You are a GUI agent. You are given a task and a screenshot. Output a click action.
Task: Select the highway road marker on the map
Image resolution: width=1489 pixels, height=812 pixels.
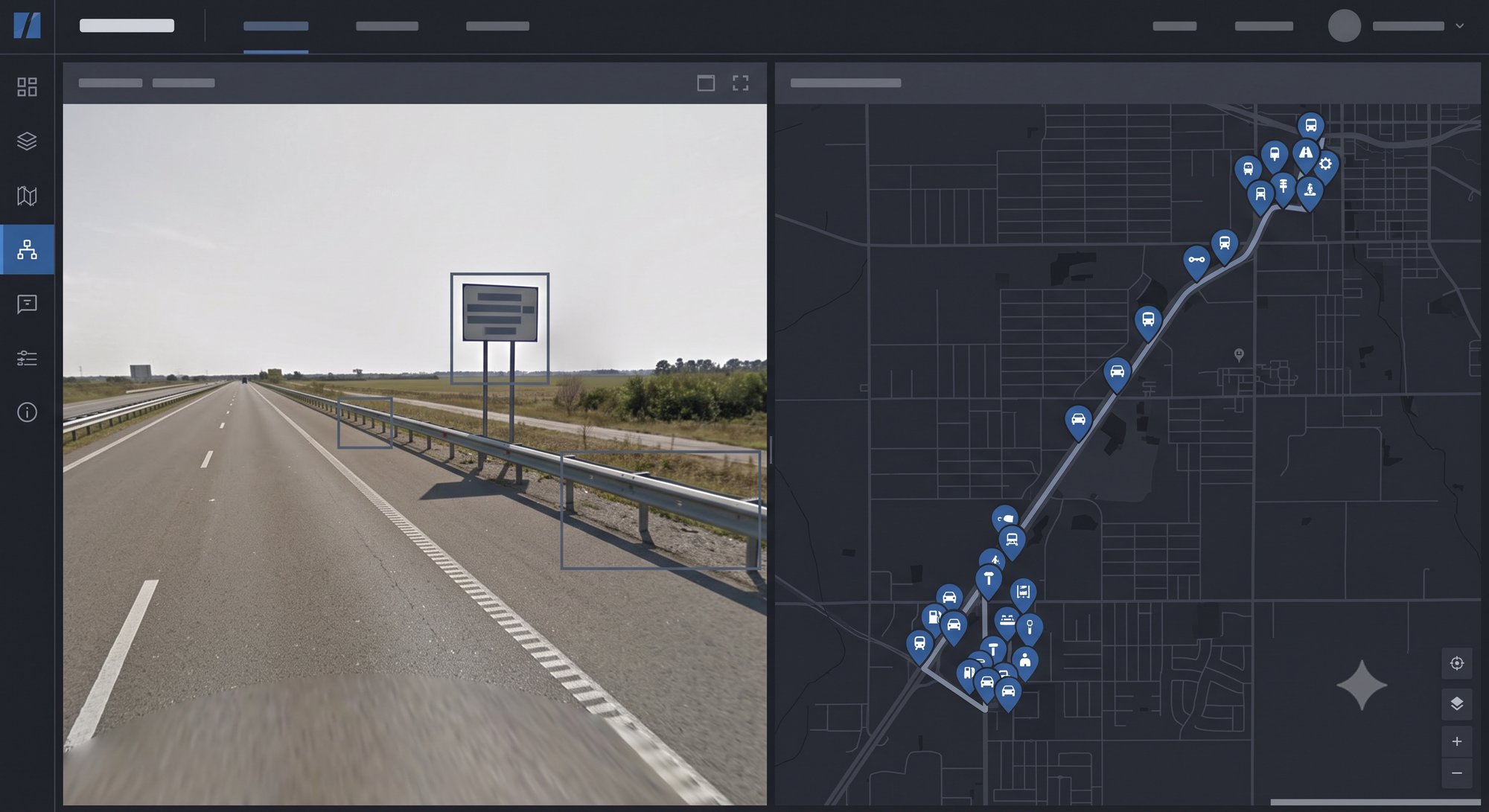pos(1306,153)
